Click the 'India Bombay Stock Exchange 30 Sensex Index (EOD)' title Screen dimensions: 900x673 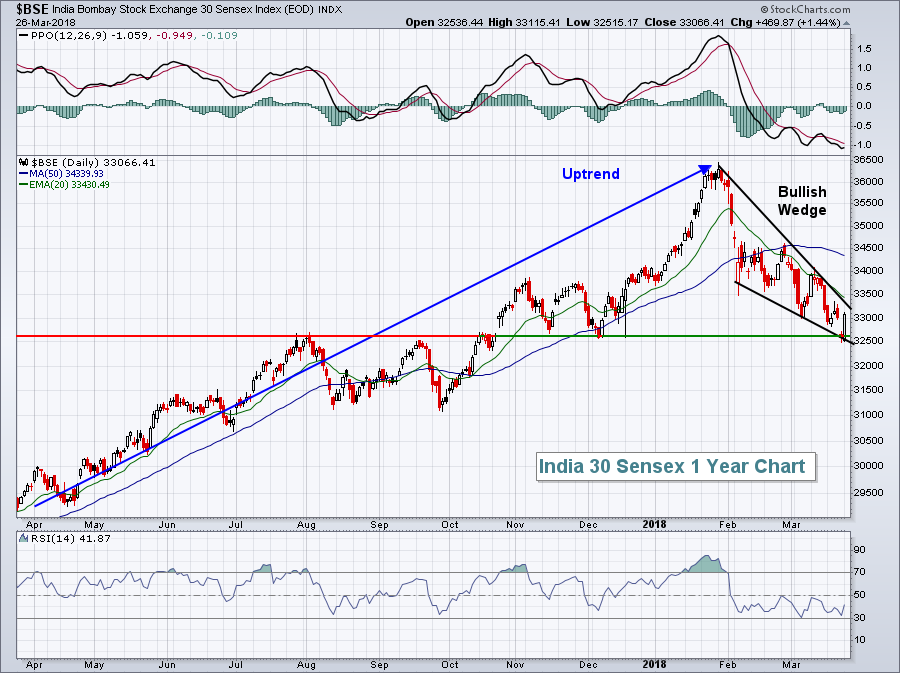[x=183, y=10]
